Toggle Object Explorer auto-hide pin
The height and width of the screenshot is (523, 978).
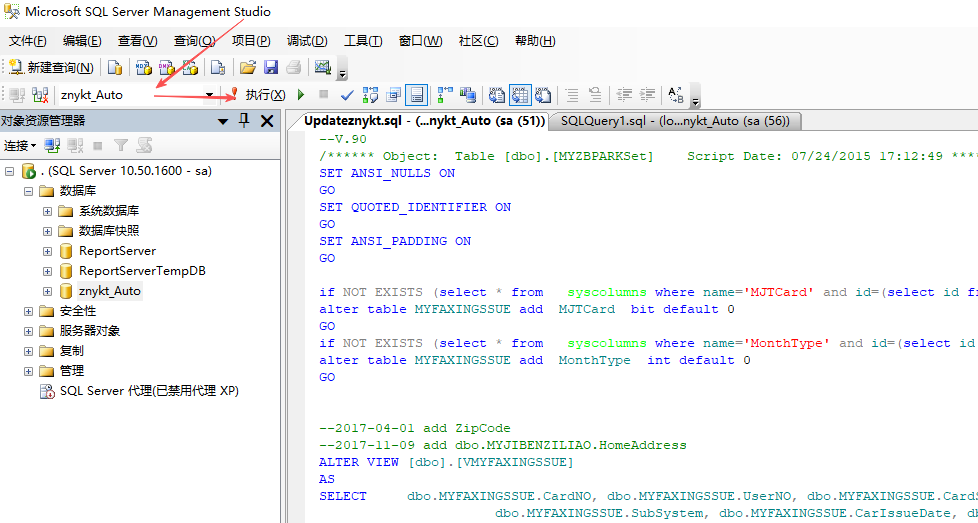pyautogui.click(x=244, y=121)
